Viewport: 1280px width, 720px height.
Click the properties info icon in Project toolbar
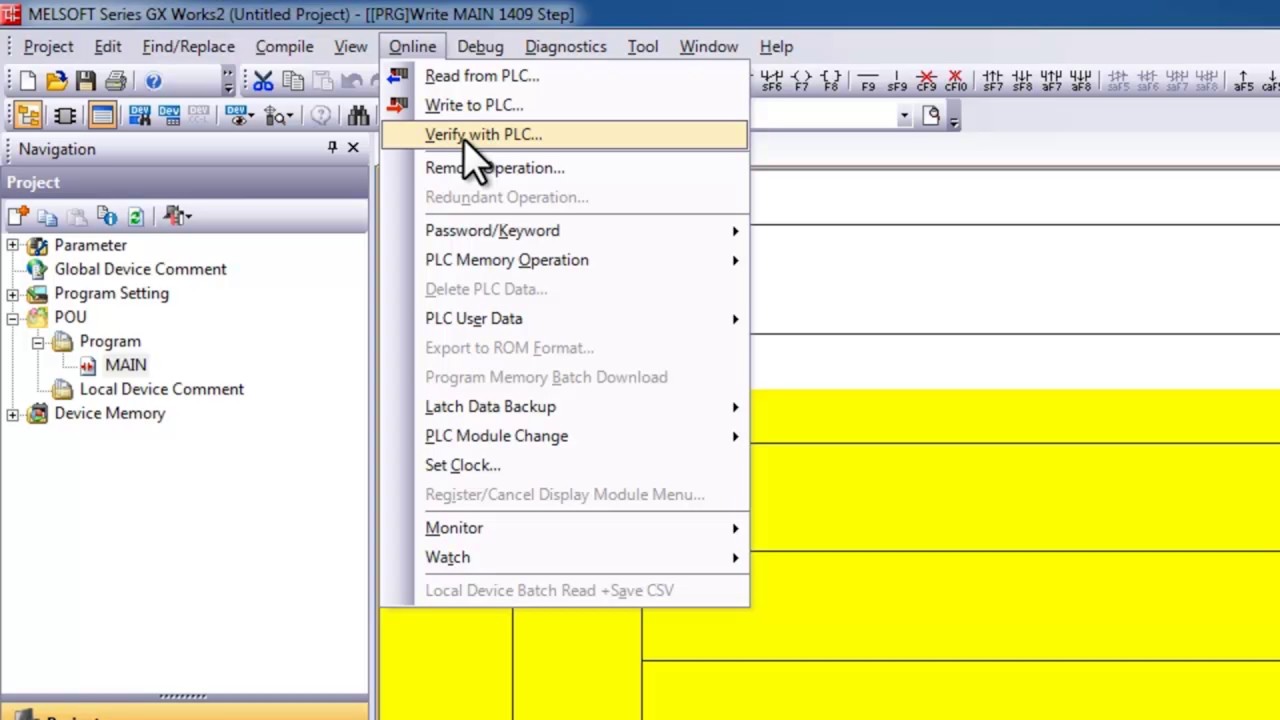[107, 216]
